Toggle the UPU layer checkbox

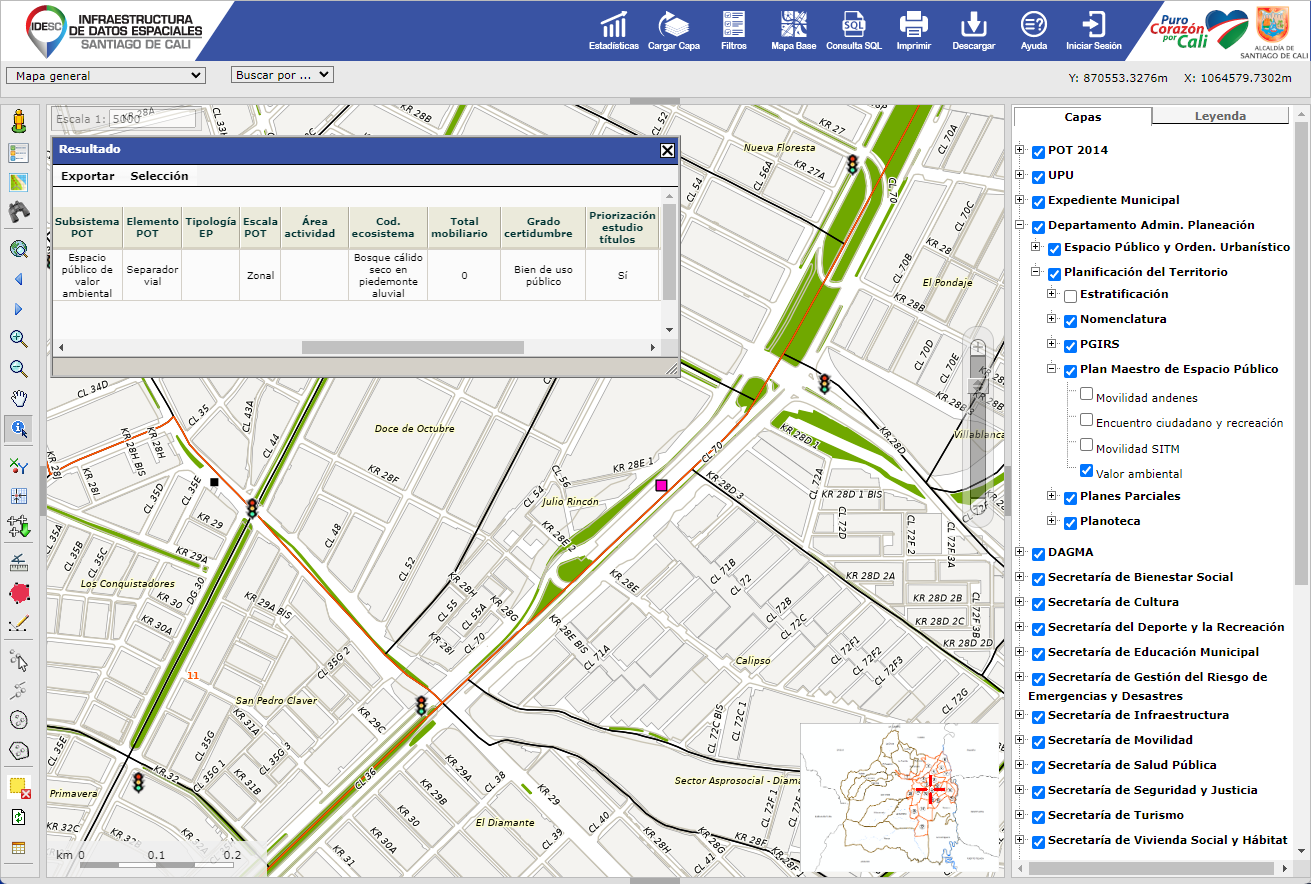click(1038, 177)
